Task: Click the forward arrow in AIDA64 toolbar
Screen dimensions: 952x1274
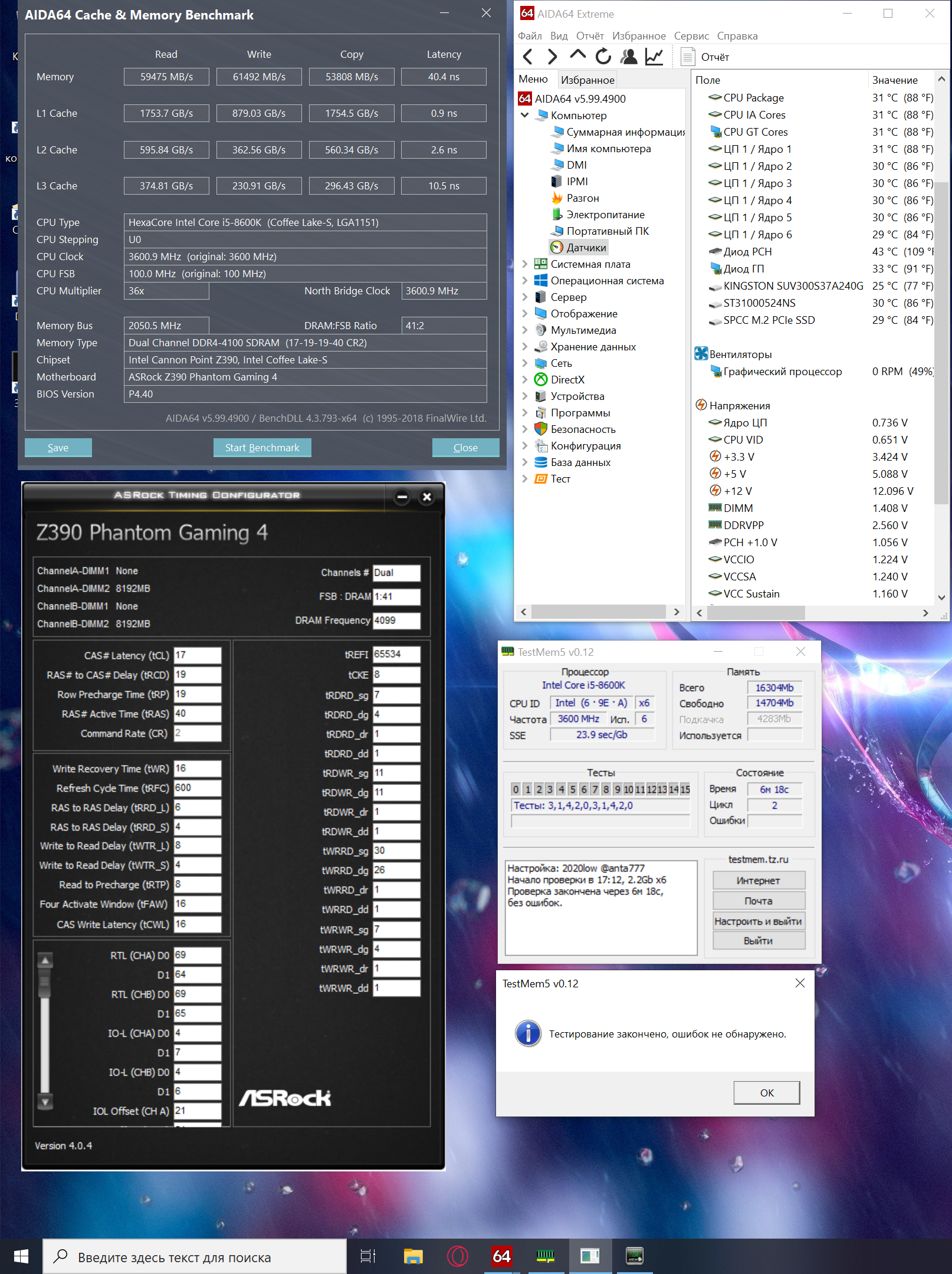Action: 552,57
